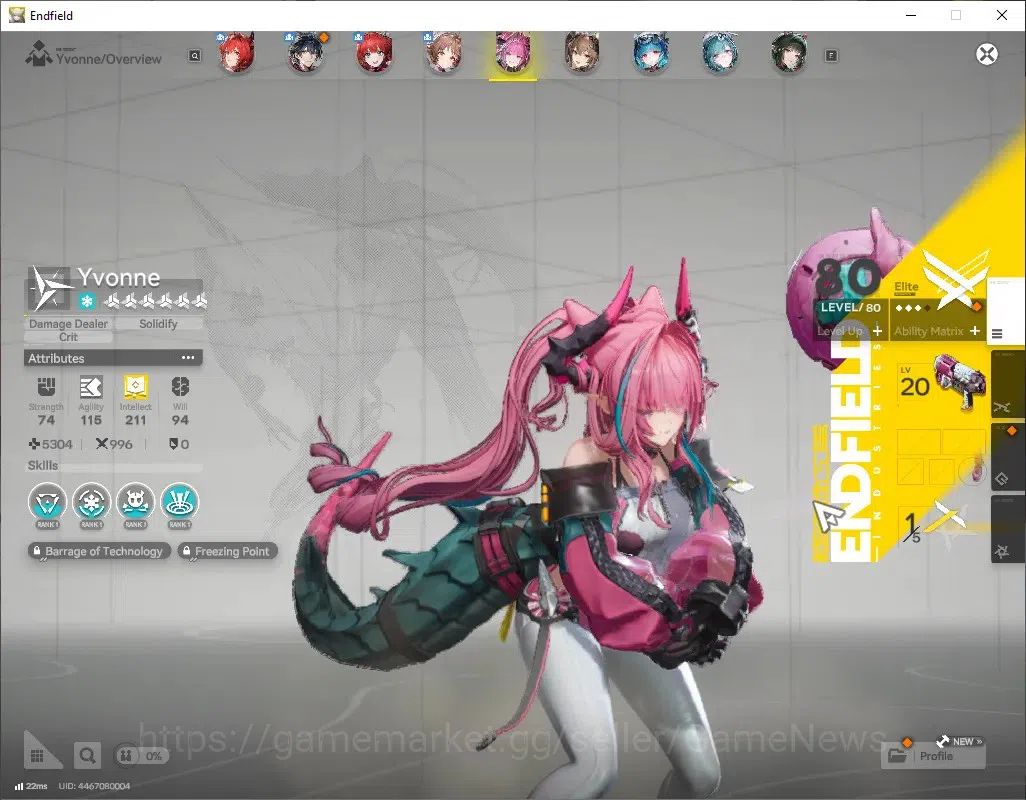Viewport: 1026px width, 800px height.
Task: Click the E key next-operator icon
Action: 831,56
